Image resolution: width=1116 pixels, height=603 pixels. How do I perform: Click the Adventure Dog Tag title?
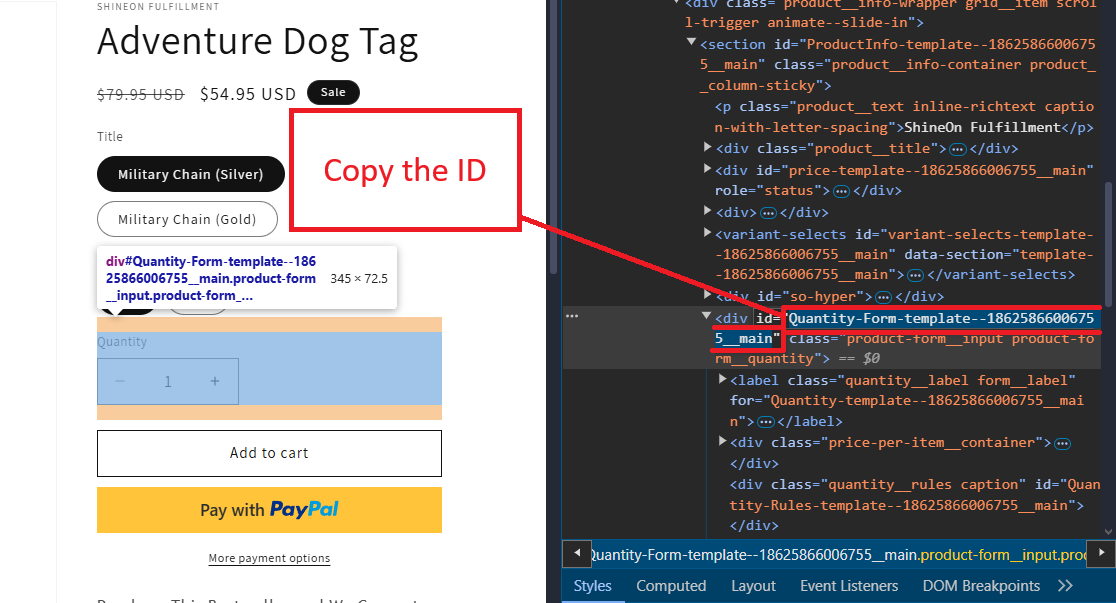click(258, 42)
